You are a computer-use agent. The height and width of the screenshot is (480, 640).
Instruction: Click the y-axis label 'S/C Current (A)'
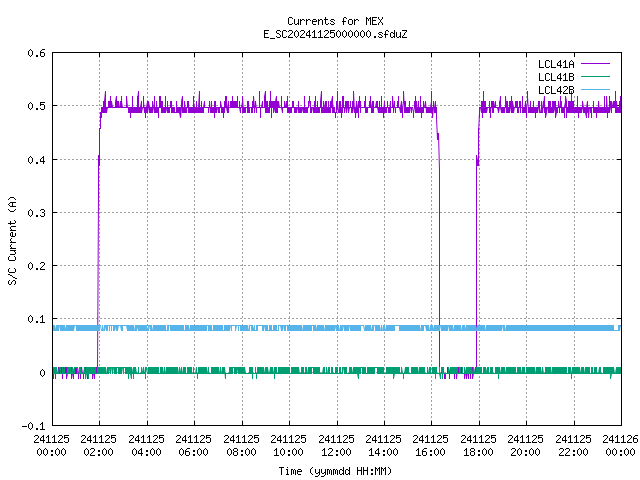pyautogui.click(x=13, y=240)
